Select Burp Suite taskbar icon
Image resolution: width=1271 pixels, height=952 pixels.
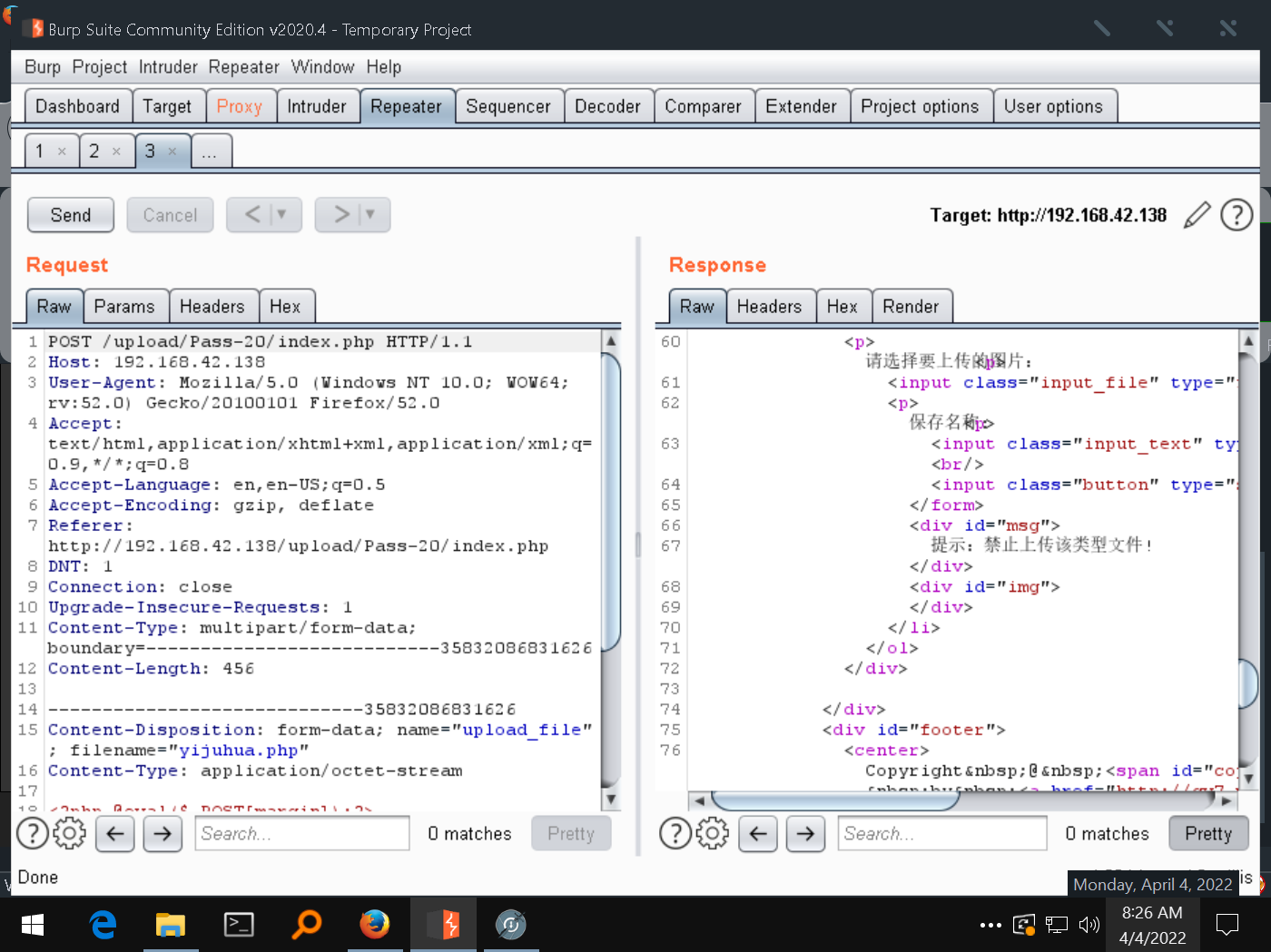(x=443, y=925)
